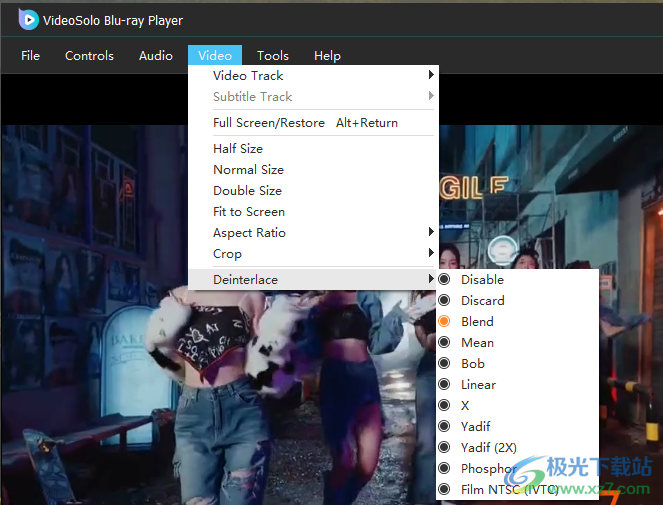
Task: Select the Discard deinterlace mode
Action: point(517,301)
